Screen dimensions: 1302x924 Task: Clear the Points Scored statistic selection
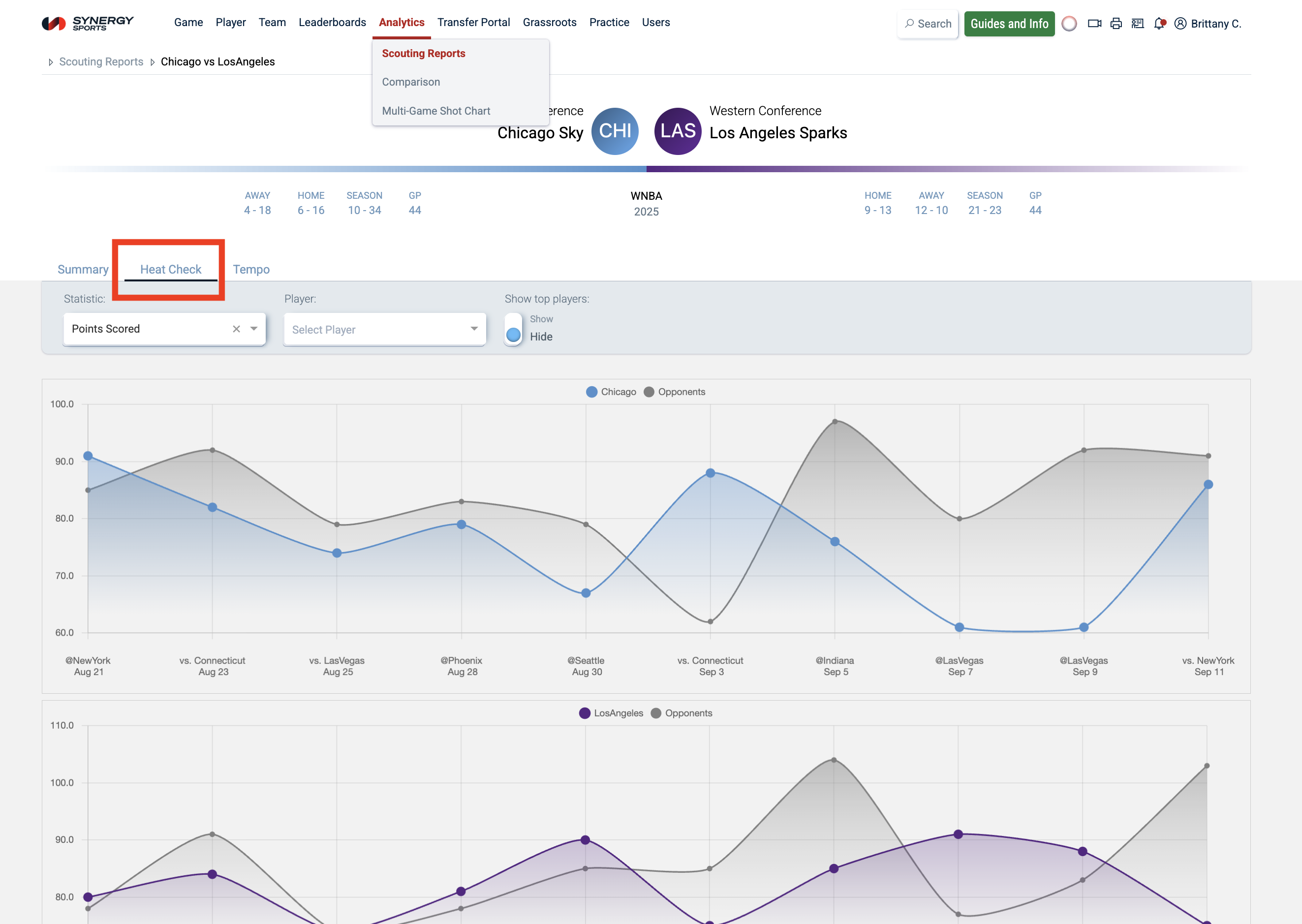(x=236, y=329)
